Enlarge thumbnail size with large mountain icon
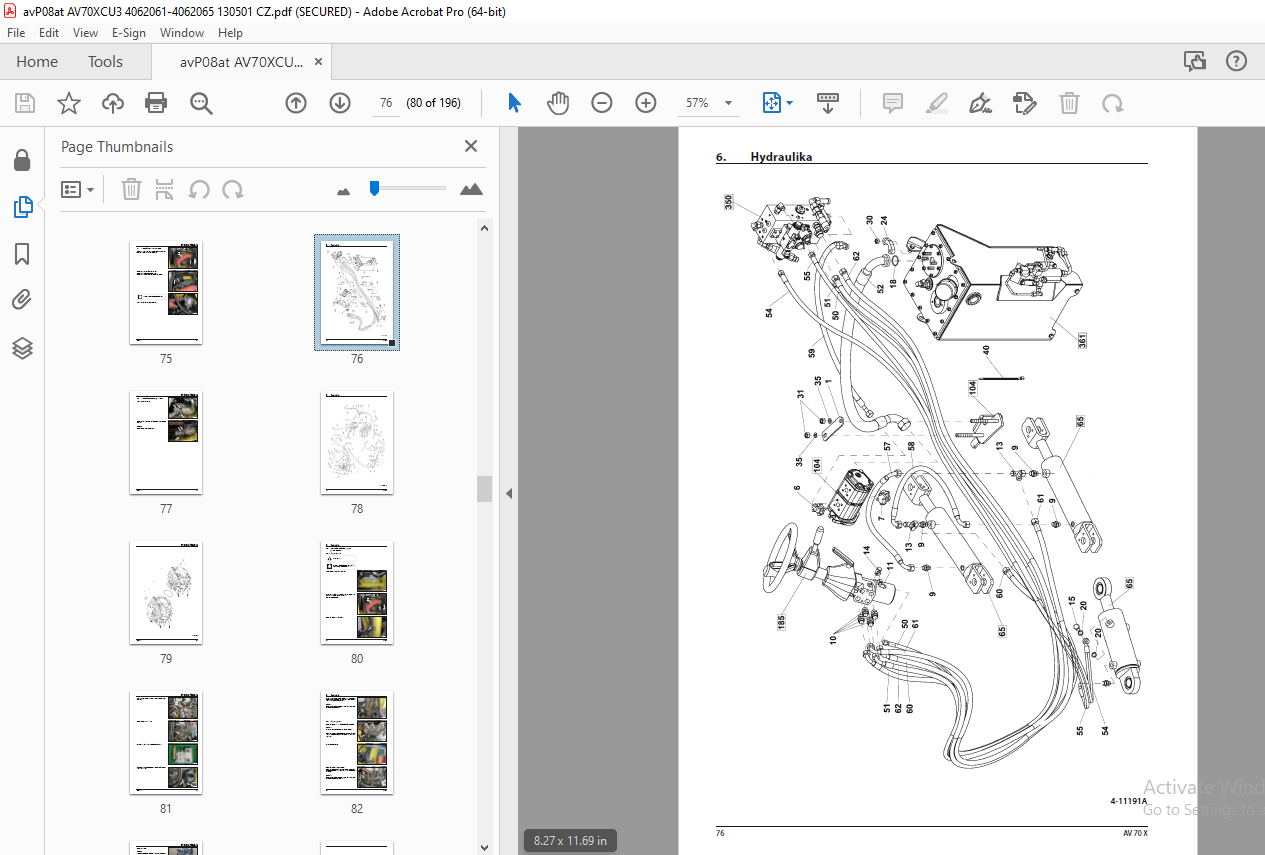This screenshot has width=1265, height=855. [471, 189]
